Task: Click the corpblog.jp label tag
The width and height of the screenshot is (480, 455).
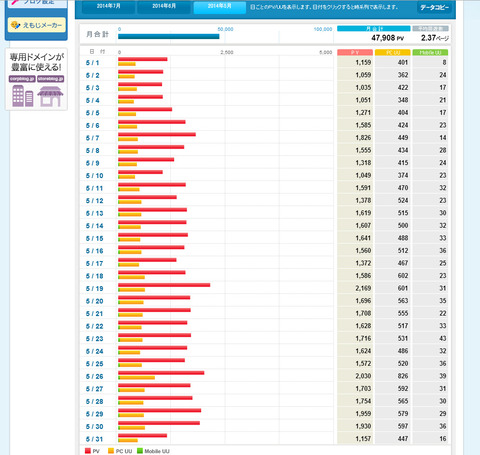Action: (x=22, y=79)
